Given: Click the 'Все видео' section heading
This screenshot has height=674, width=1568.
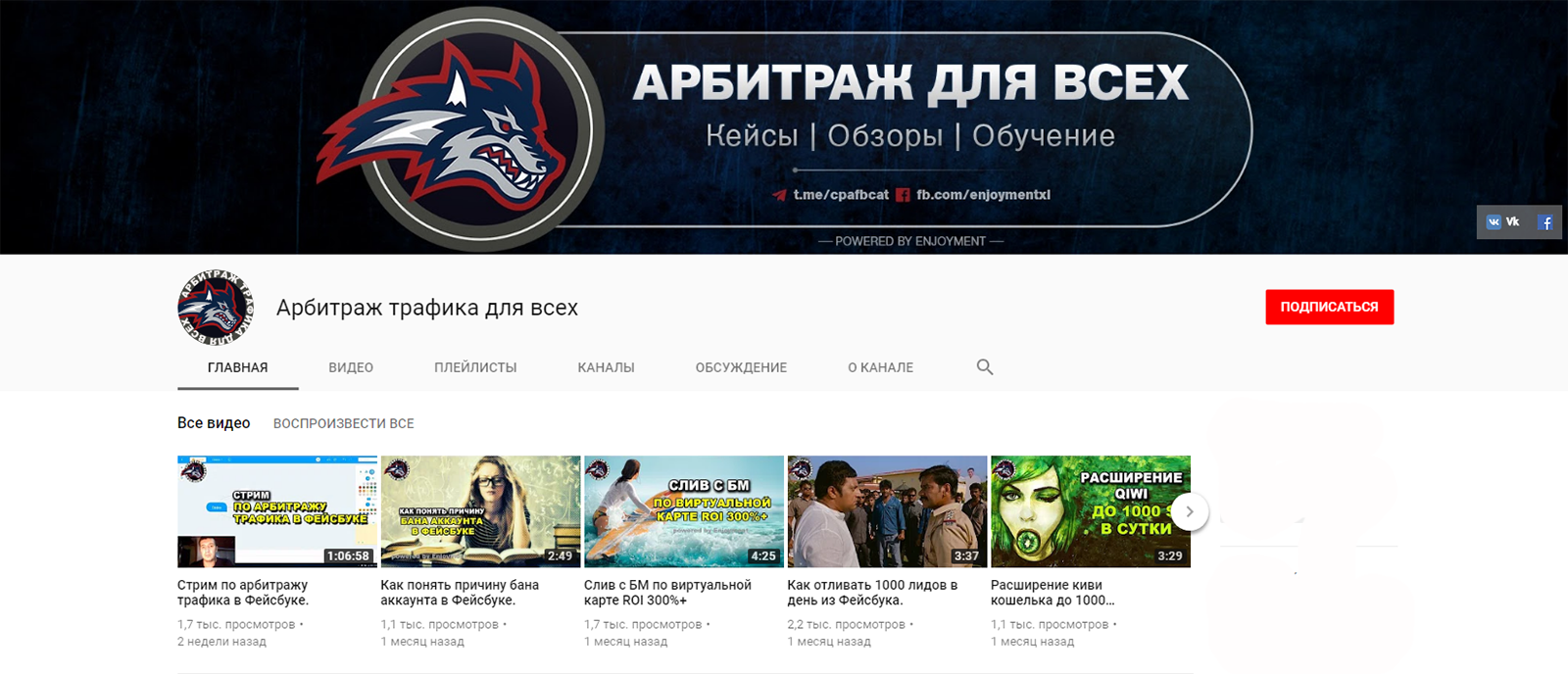Looking at the screenshot, I should (x=214, y=423).
